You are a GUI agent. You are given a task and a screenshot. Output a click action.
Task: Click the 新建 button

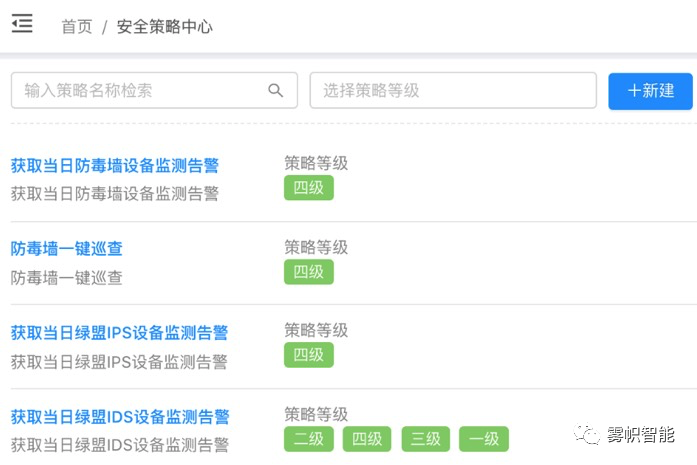tap(650, 91)
